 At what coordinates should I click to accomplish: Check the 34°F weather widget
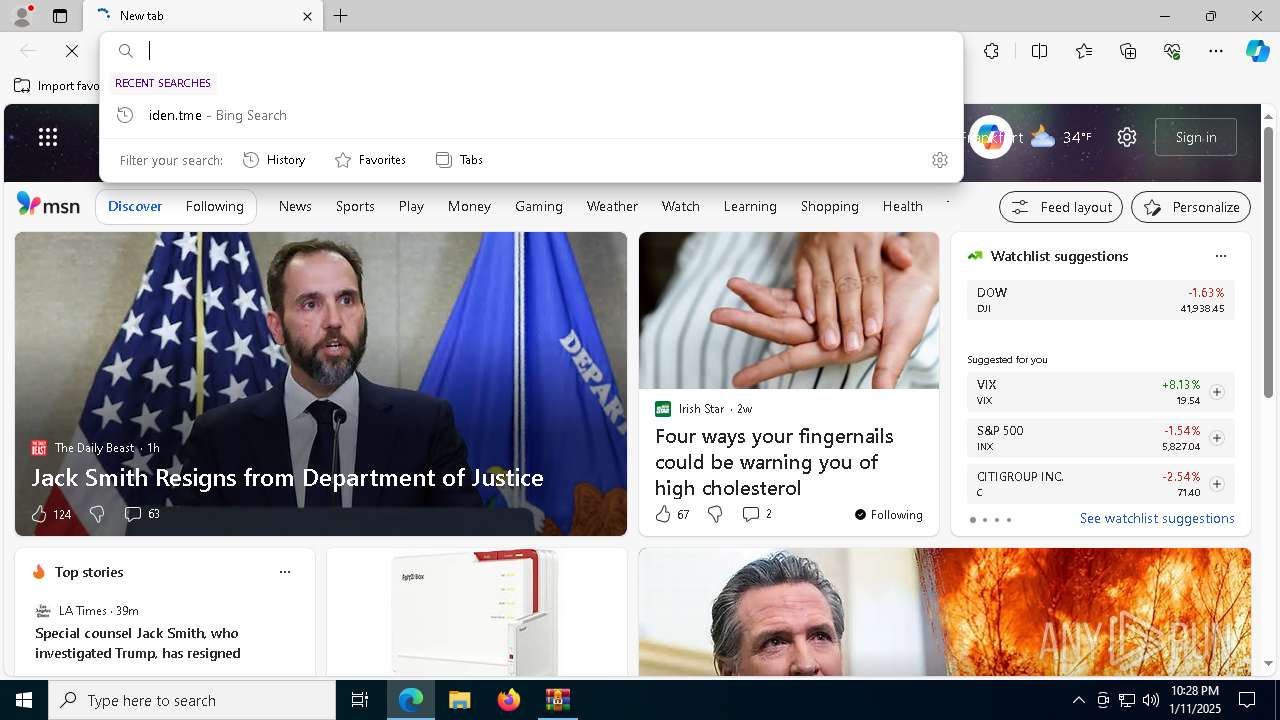click(1061, 137)
